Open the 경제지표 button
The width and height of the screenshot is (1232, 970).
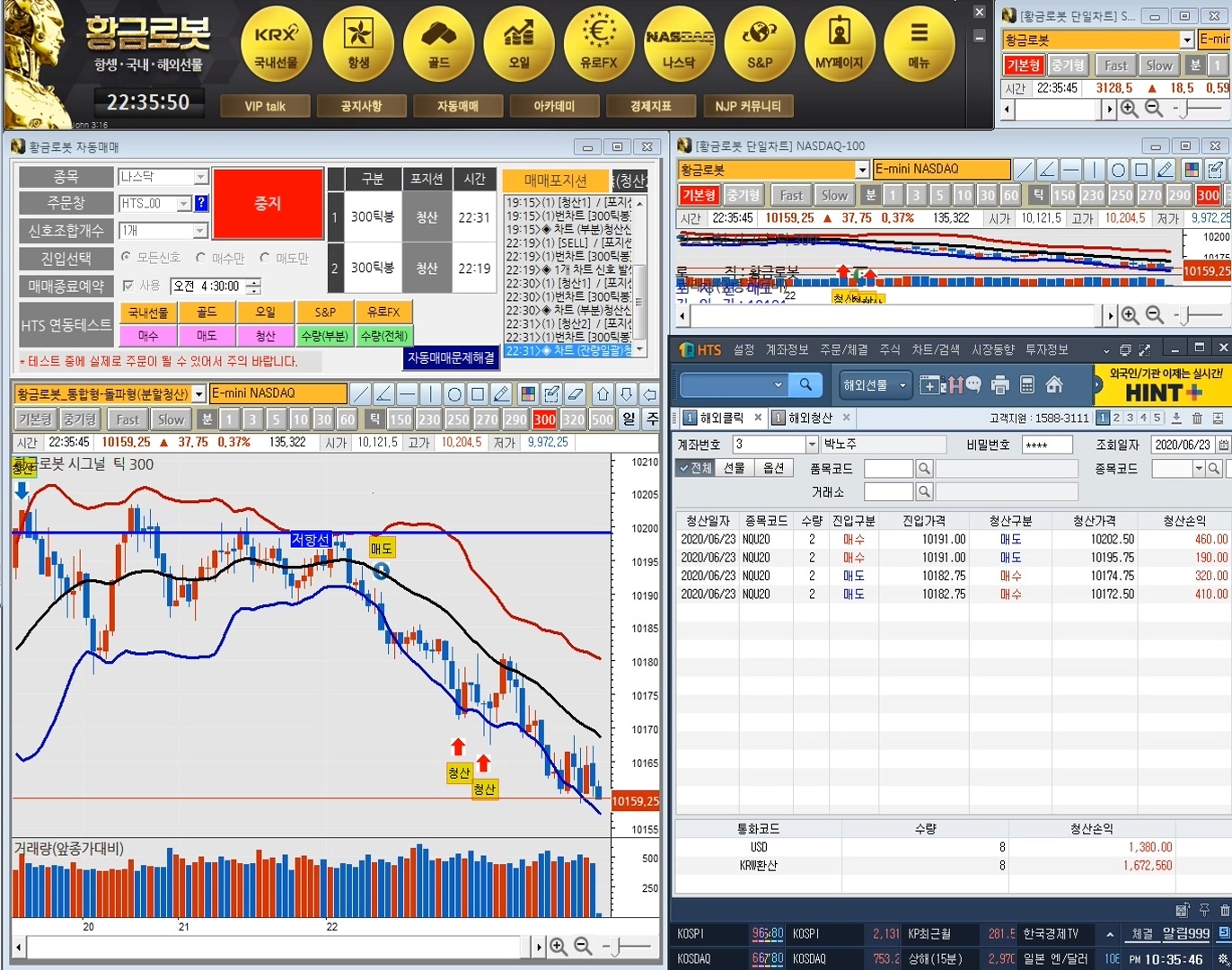(651, 106)
